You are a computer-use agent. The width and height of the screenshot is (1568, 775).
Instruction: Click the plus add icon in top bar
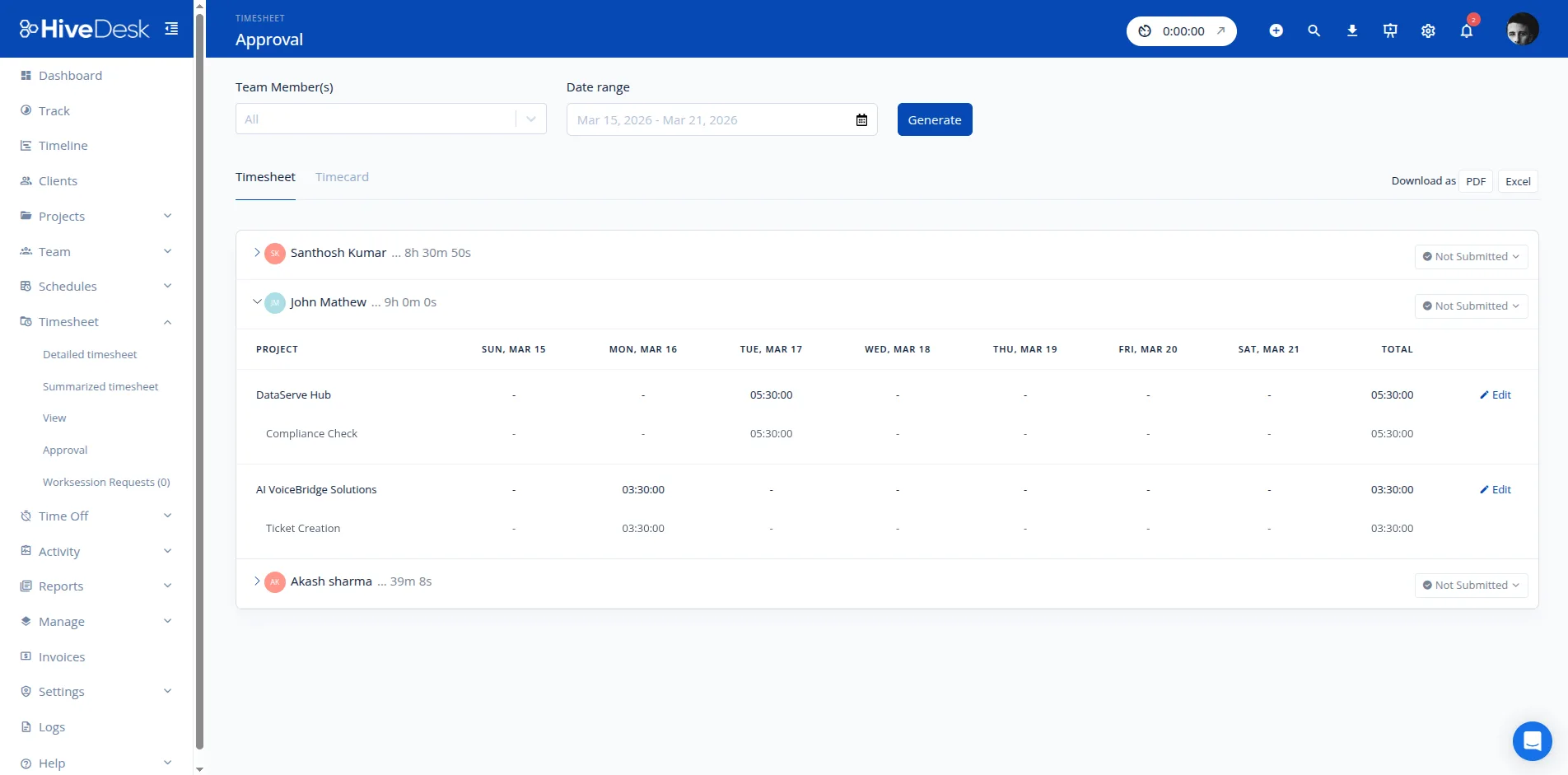[1276, 30]
